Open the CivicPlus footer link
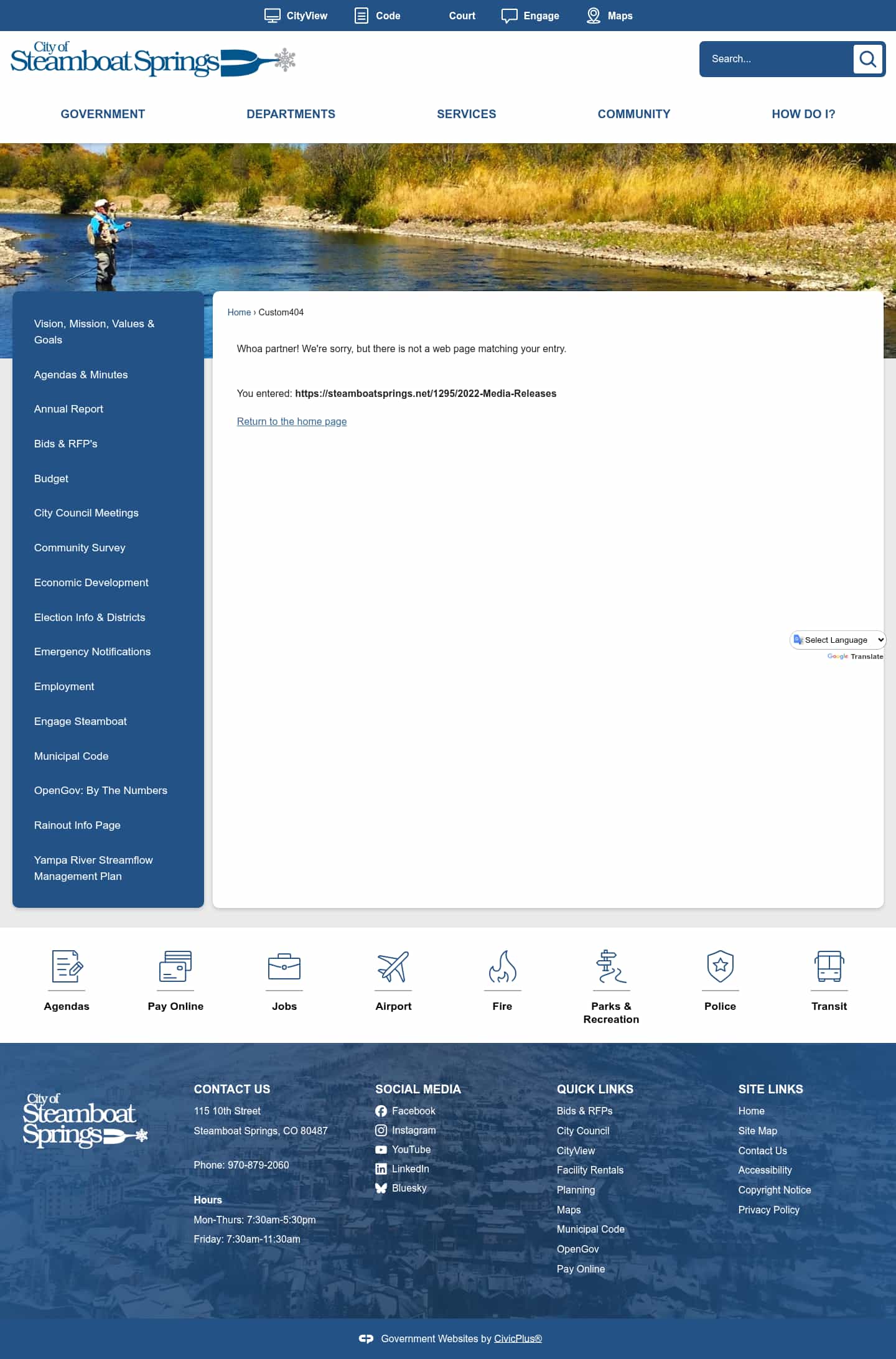 click(x=518, y=1338)
